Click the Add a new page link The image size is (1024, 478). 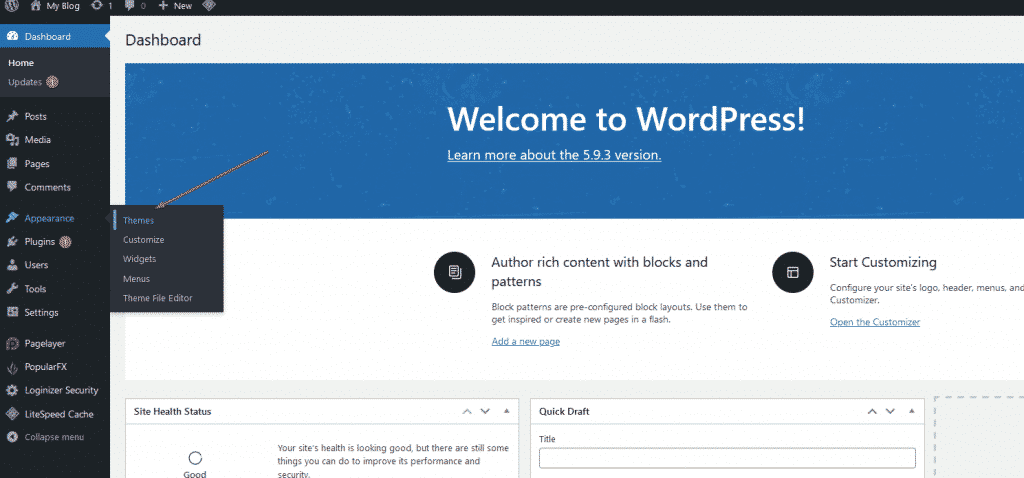coord(525,342)
